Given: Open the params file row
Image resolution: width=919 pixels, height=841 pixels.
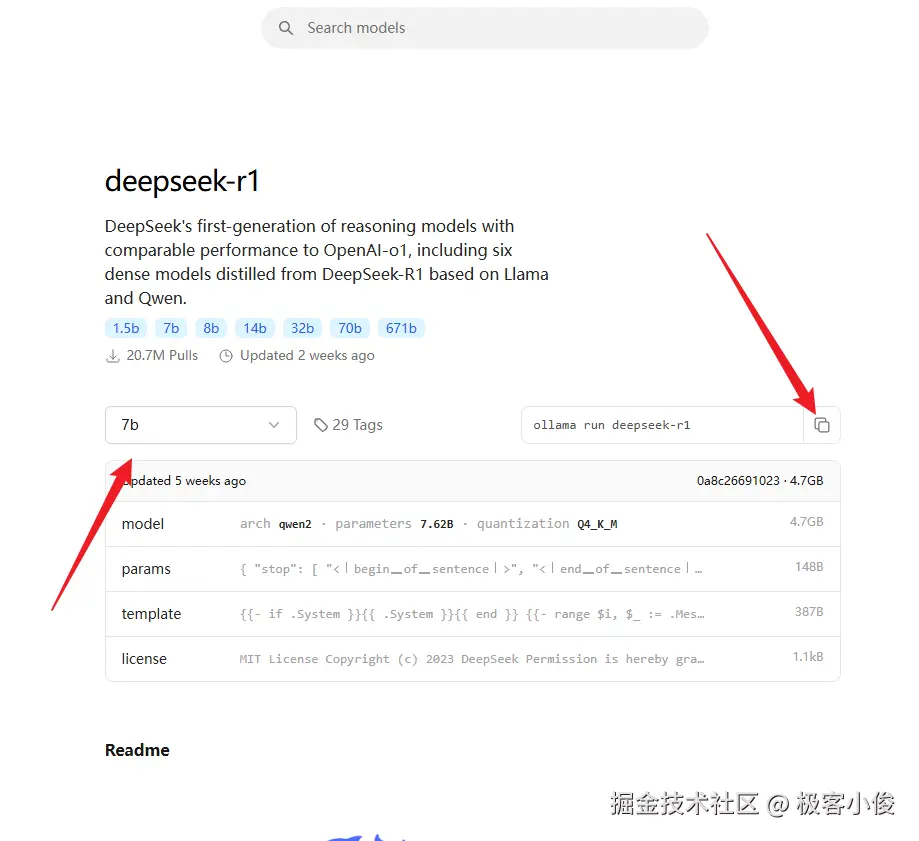Looking at the screenshot, I should [x=472, y=569].
